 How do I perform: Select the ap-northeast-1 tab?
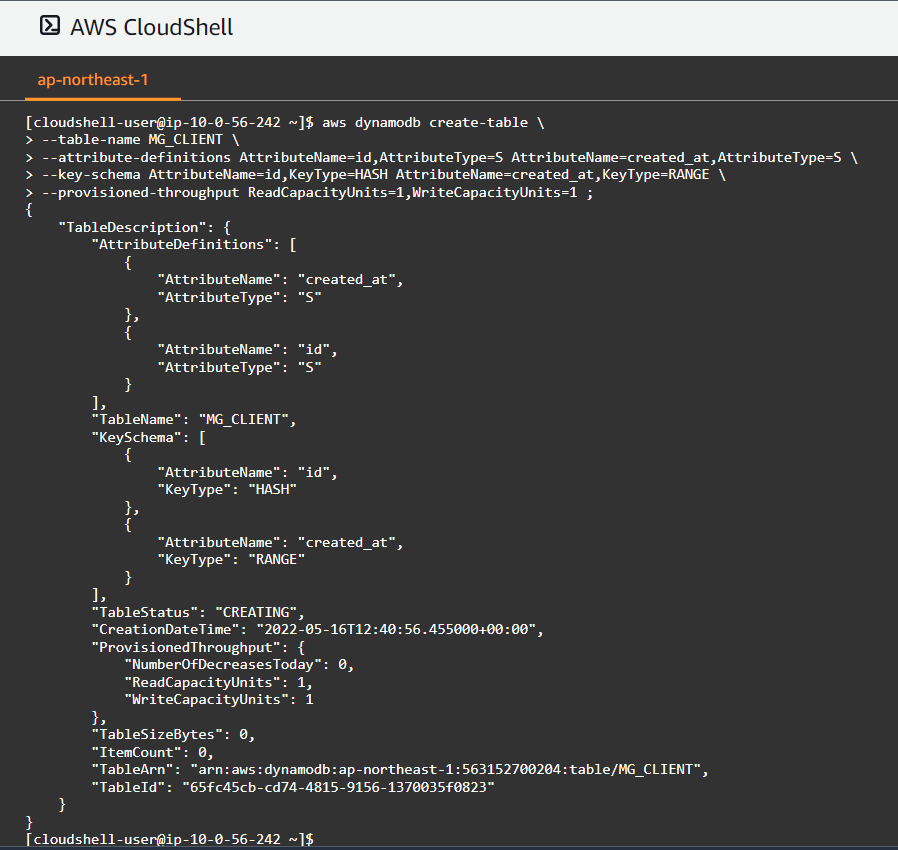coord(93,80)
